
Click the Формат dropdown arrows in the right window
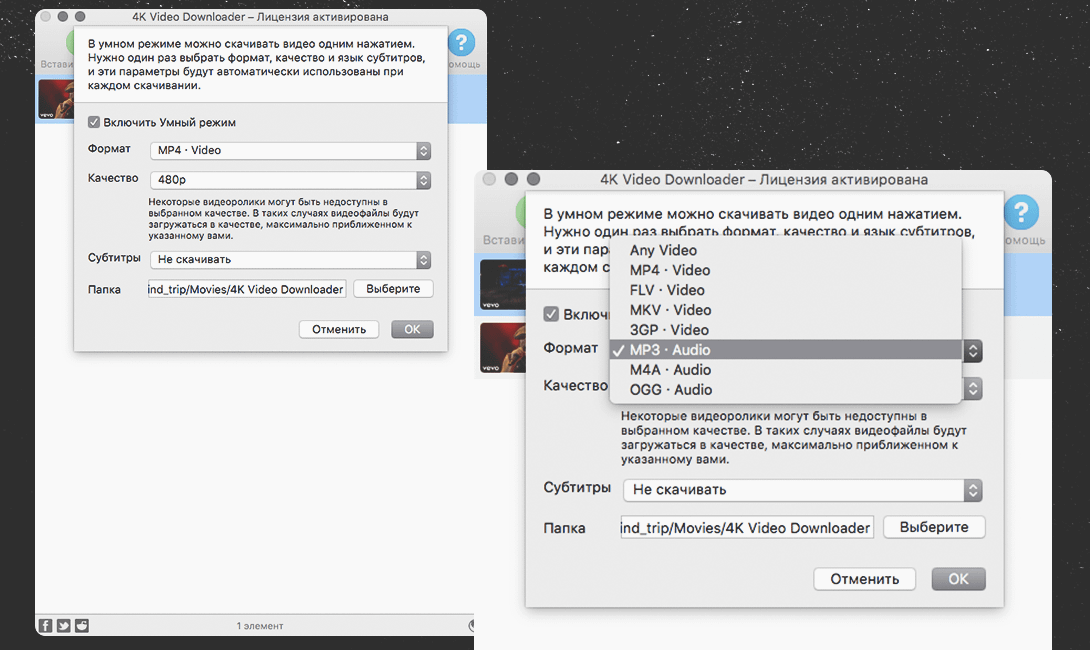[x=973, y=350]
